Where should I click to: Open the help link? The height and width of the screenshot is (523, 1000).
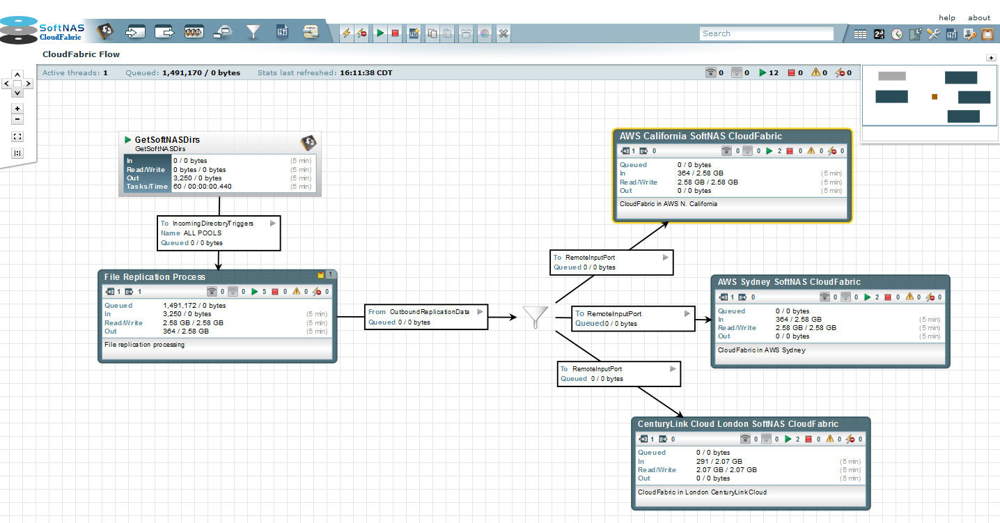pos(946,18)
